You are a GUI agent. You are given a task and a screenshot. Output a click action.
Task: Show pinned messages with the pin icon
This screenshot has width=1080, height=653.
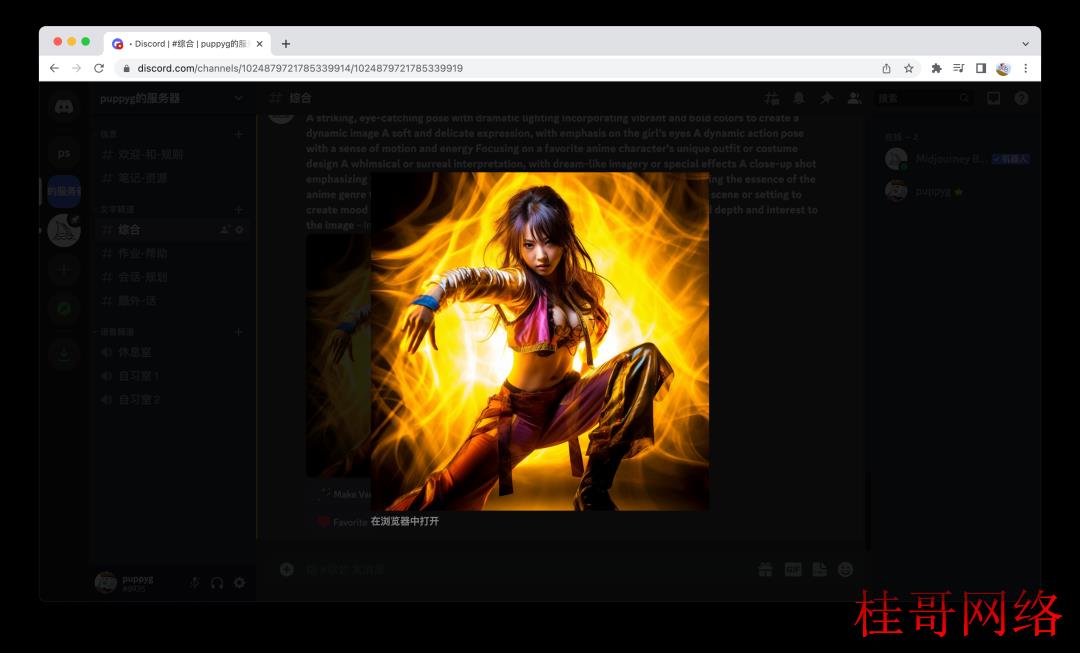(827, 99)
